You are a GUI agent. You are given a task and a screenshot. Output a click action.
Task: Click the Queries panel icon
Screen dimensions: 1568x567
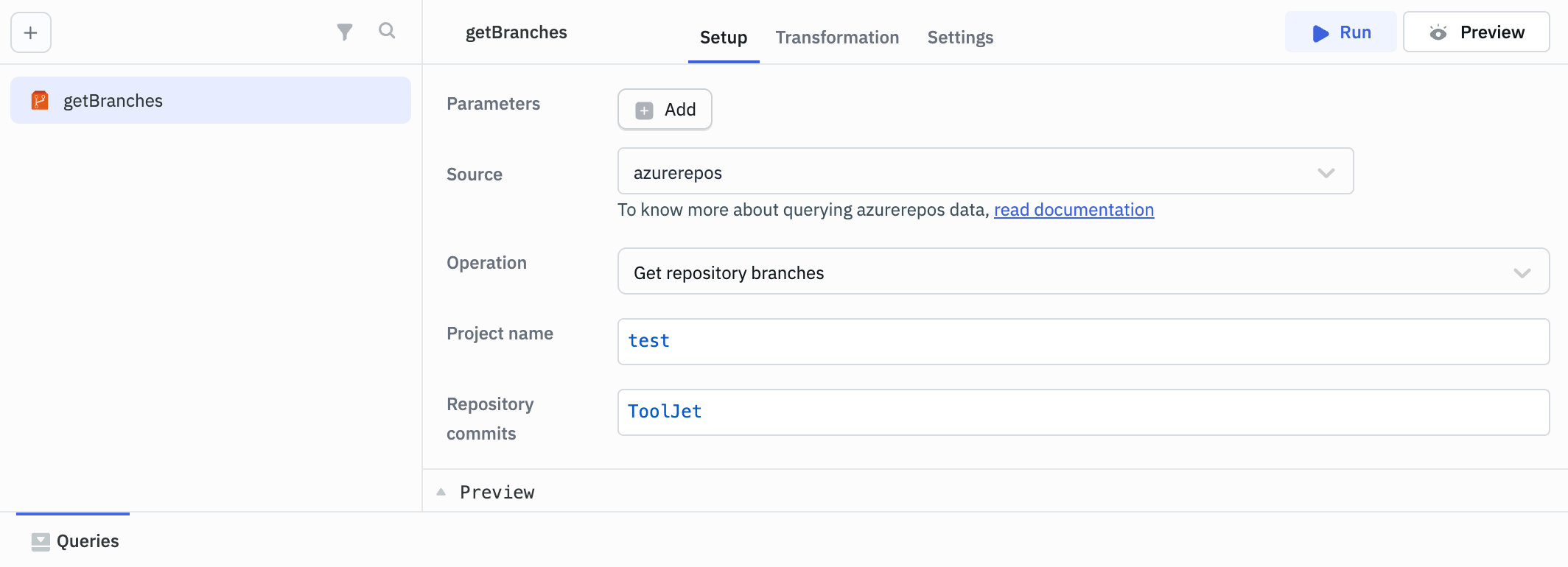(41, 542)
